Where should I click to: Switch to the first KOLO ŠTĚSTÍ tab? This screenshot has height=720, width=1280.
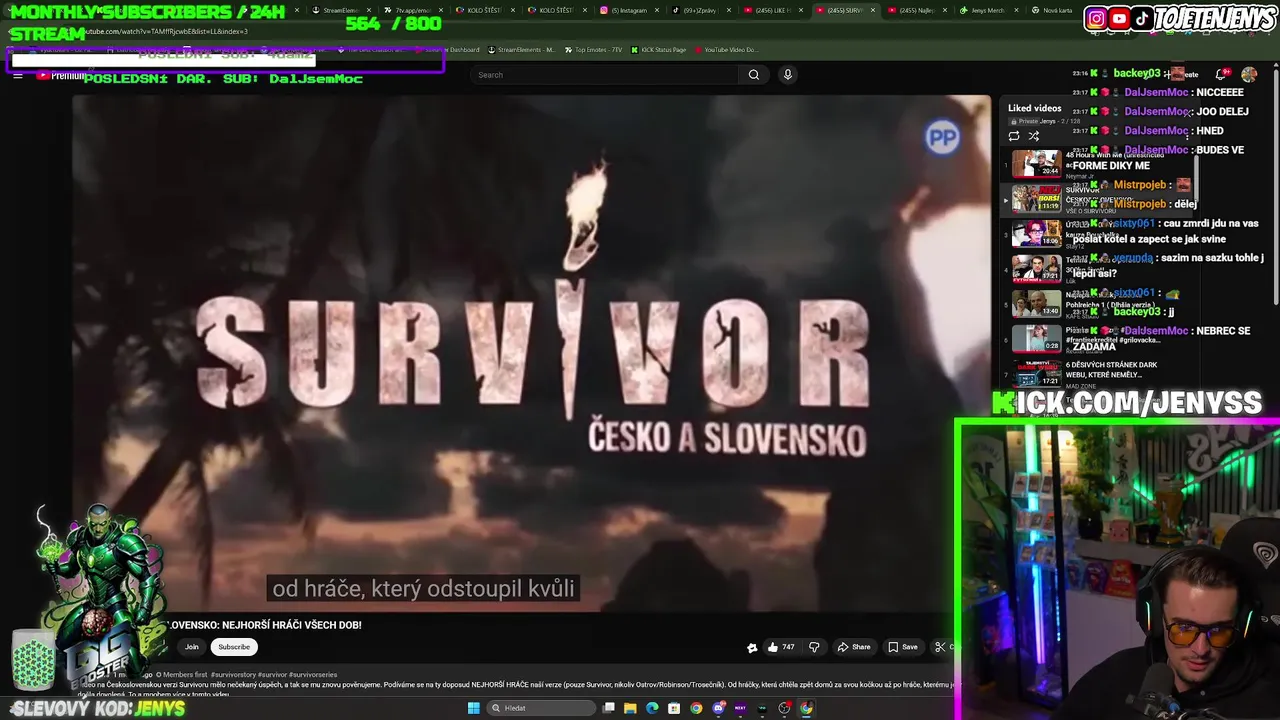coord(484,10)
